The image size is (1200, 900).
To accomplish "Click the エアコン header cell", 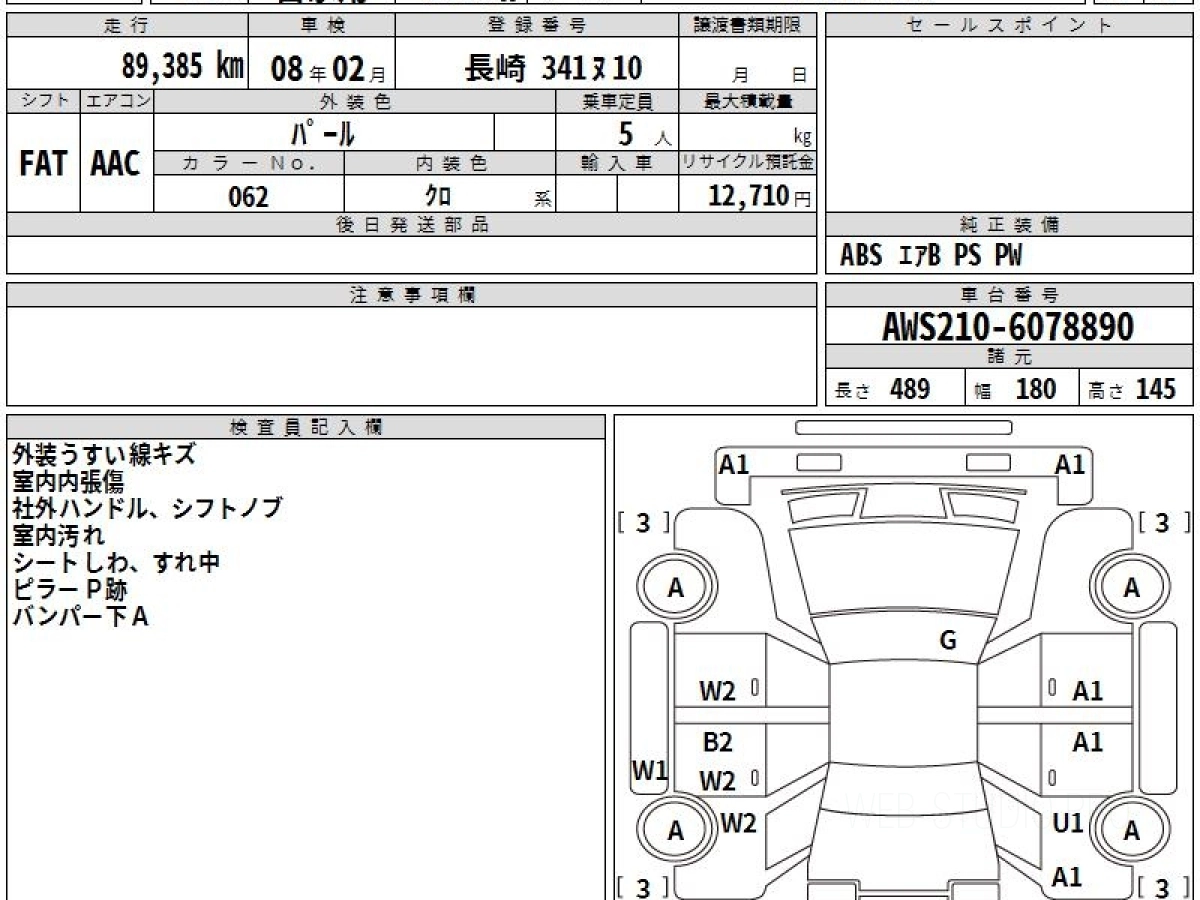I will click(x=117, y=101).
